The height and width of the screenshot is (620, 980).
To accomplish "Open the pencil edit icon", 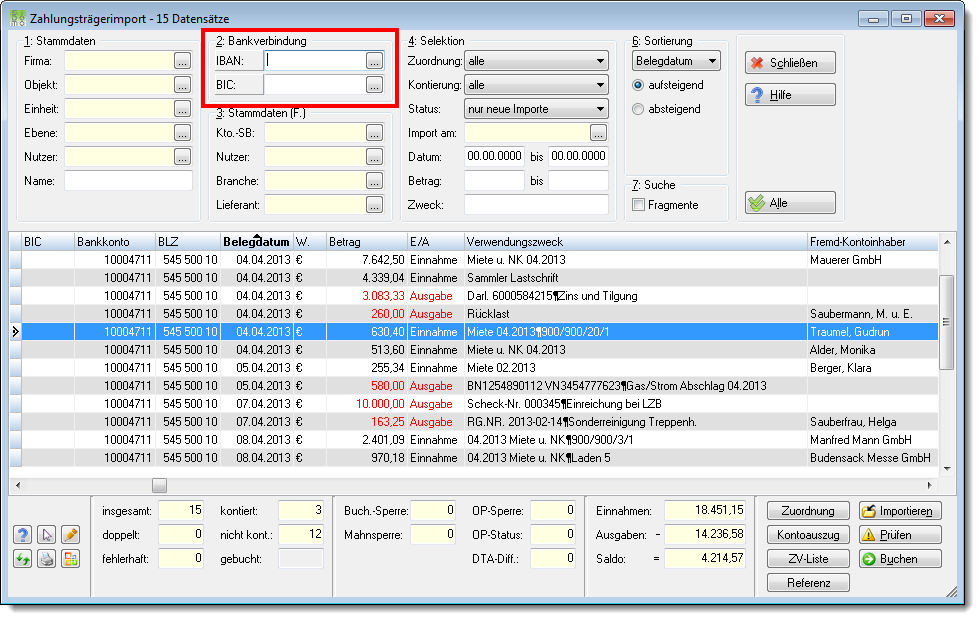I will pyautogui.click(x=71, y=535).
